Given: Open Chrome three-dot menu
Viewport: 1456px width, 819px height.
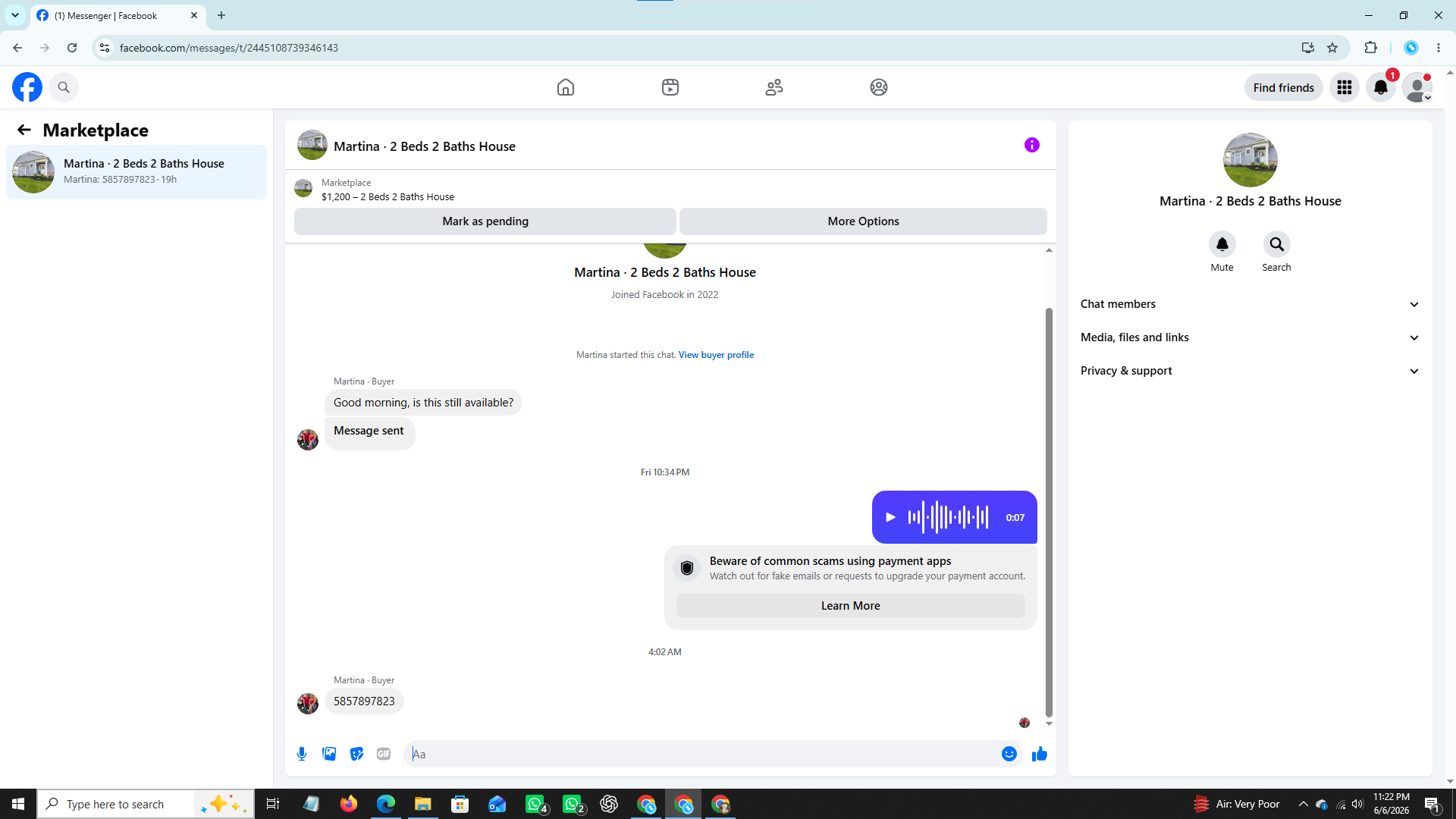Looking at the screenshot, I should click(x=1439, y=48).
